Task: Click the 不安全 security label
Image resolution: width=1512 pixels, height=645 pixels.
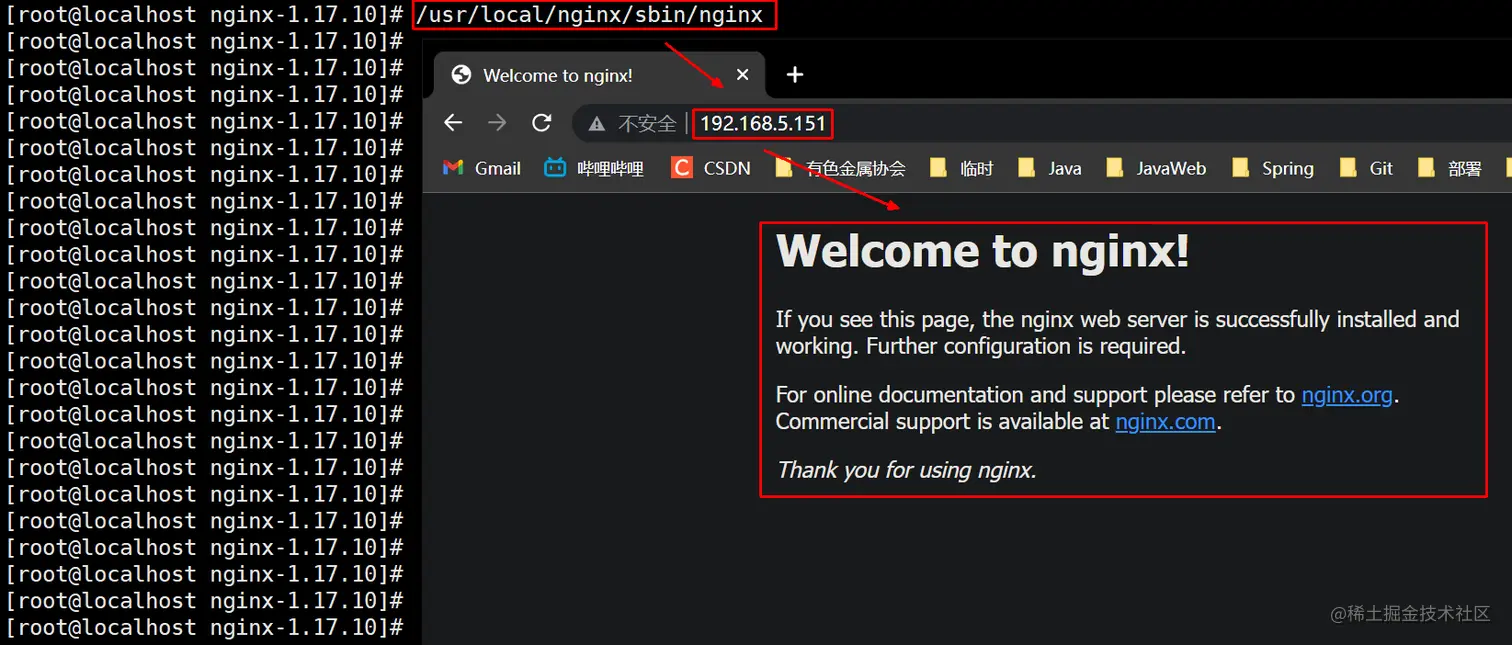Action: 647,124
